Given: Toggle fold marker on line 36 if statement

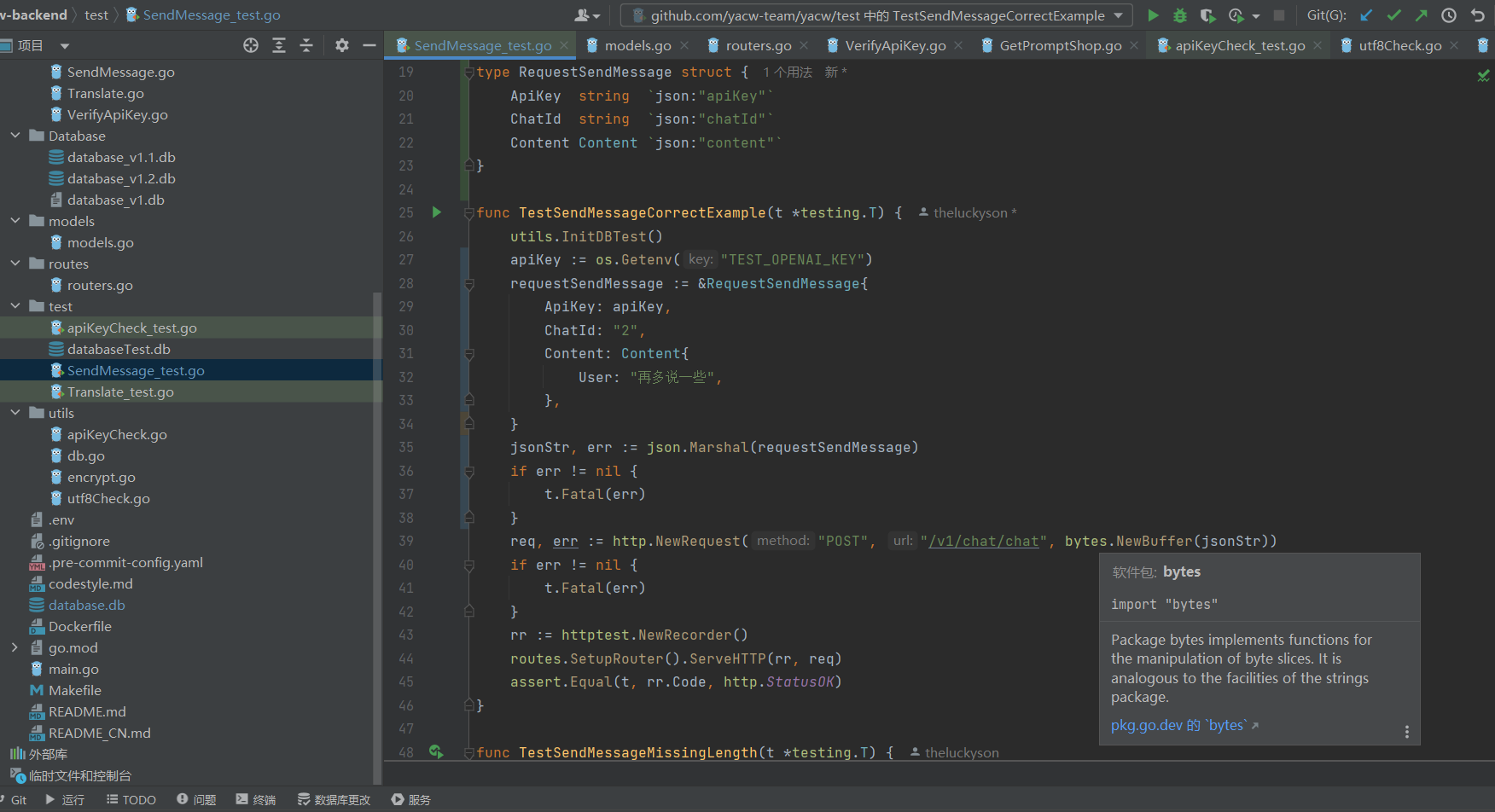Looking at the screenshot, I should click(x=468, y=472).
